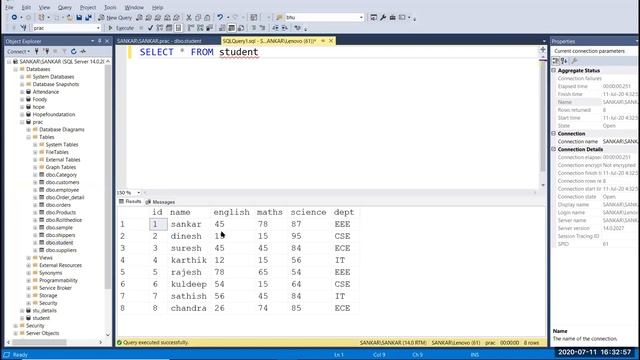Click the english column header
The height and width of the screenshot is (360, 640).
(x=231, y=212)
